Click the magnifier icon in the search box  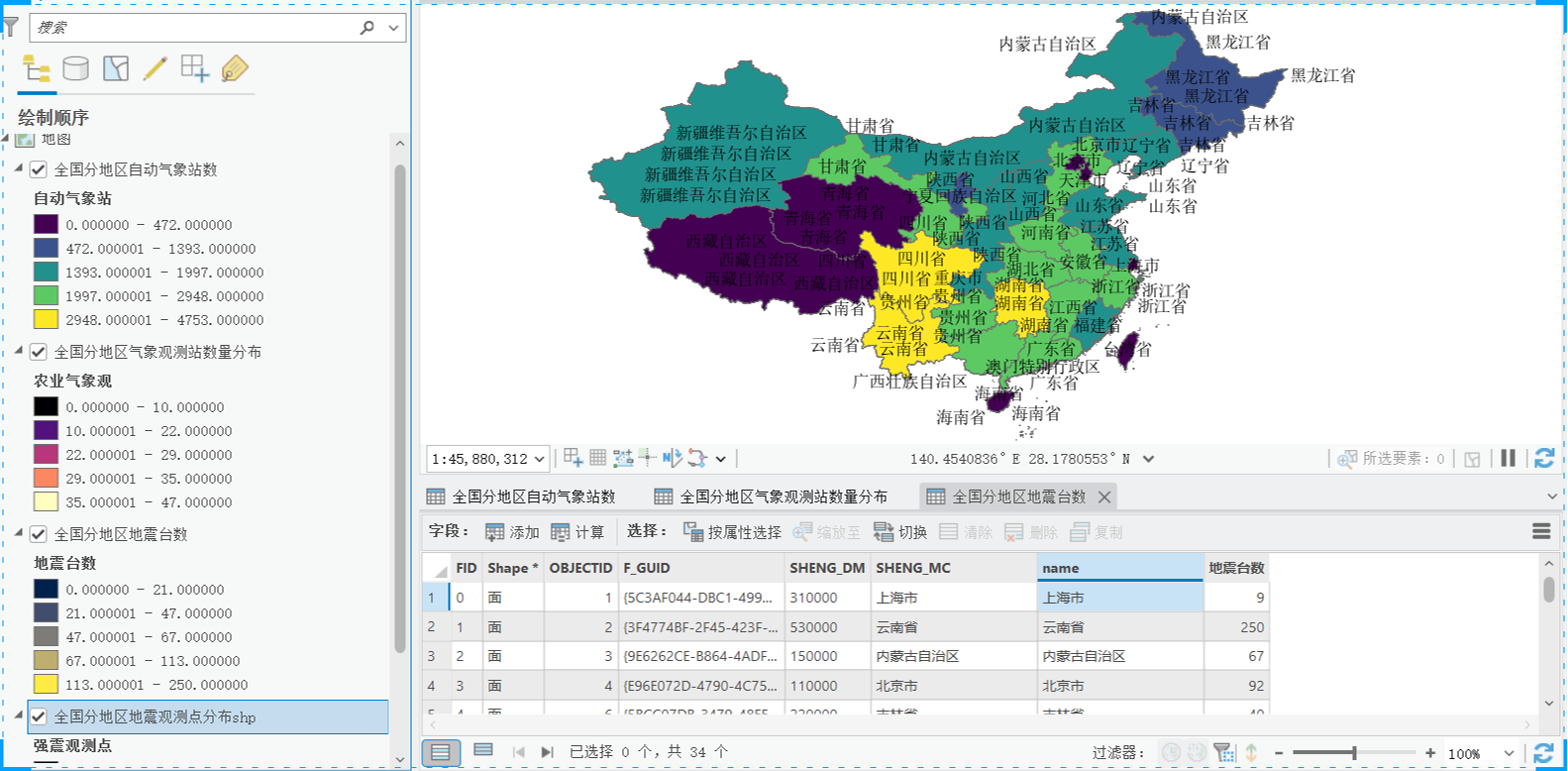(x=367, y=28)
